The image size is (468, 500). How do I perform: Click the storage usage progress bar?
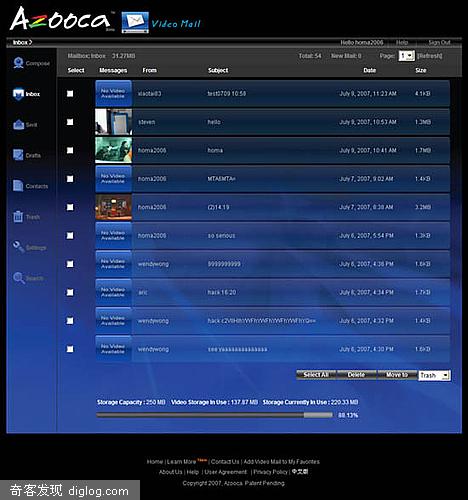click(x=214, y=415)
